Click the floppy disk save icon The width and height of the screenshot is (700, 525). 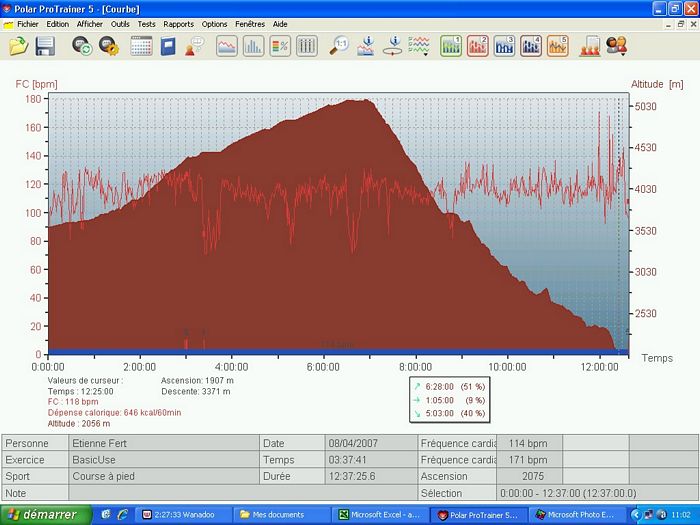point(45,46)
